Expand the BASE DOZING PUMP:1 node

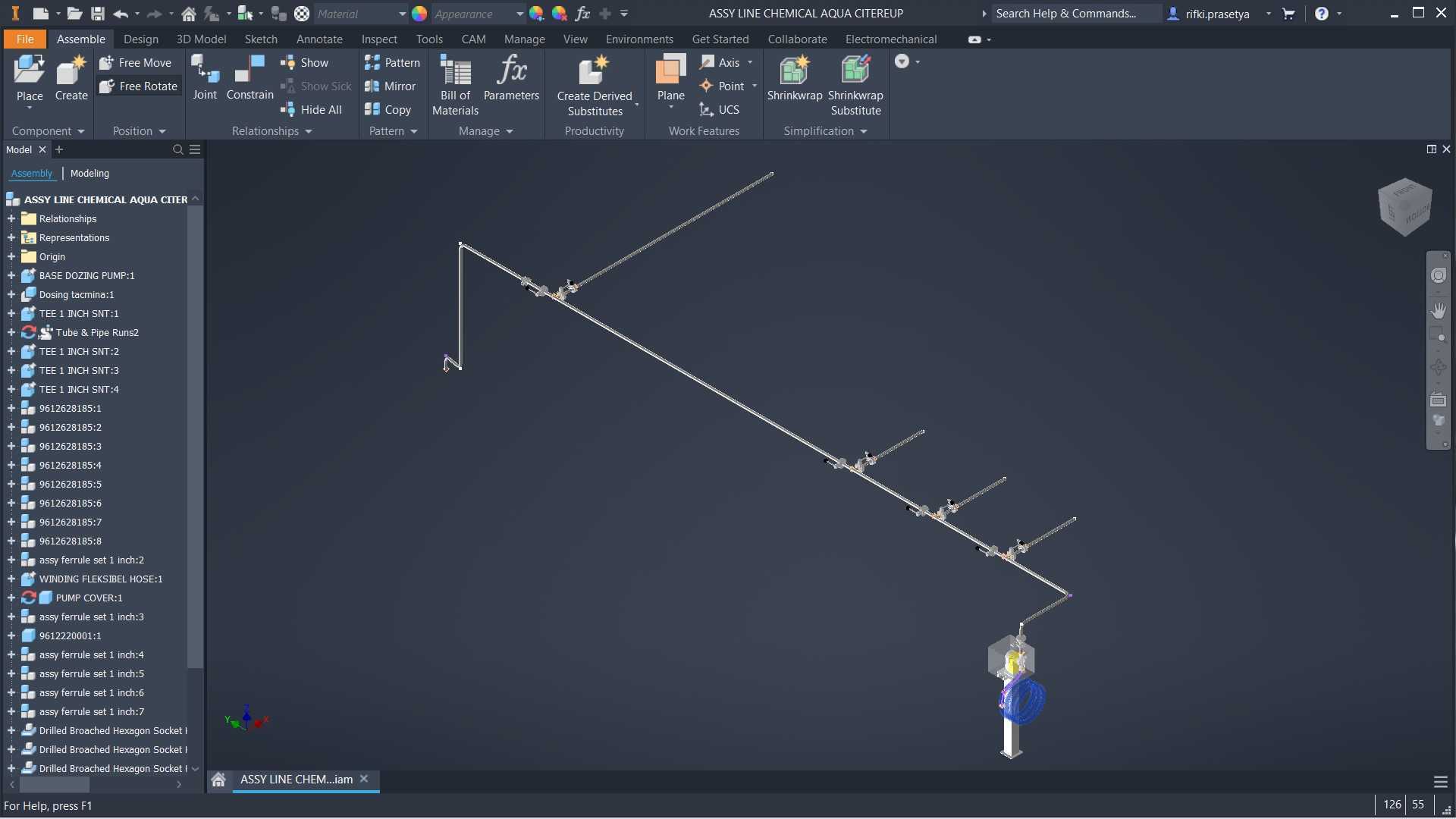(11, 276)
